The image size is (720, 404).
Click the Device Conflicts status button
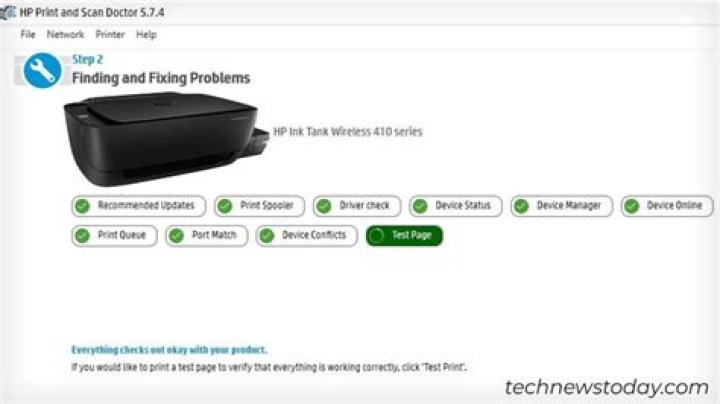point(306,236)
